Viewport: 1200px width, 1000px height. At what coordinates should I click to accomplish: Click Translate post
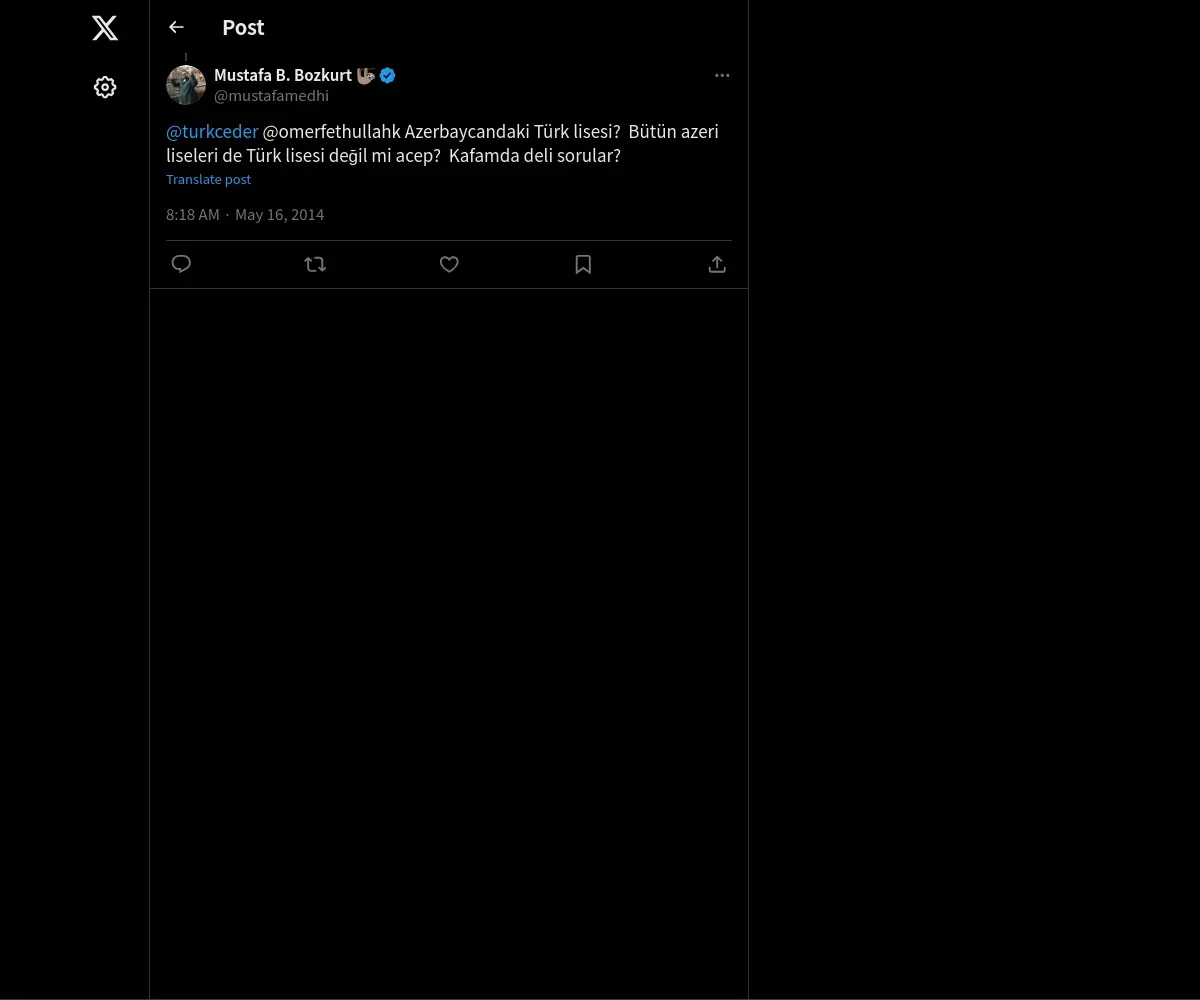(x=208, y=179)
